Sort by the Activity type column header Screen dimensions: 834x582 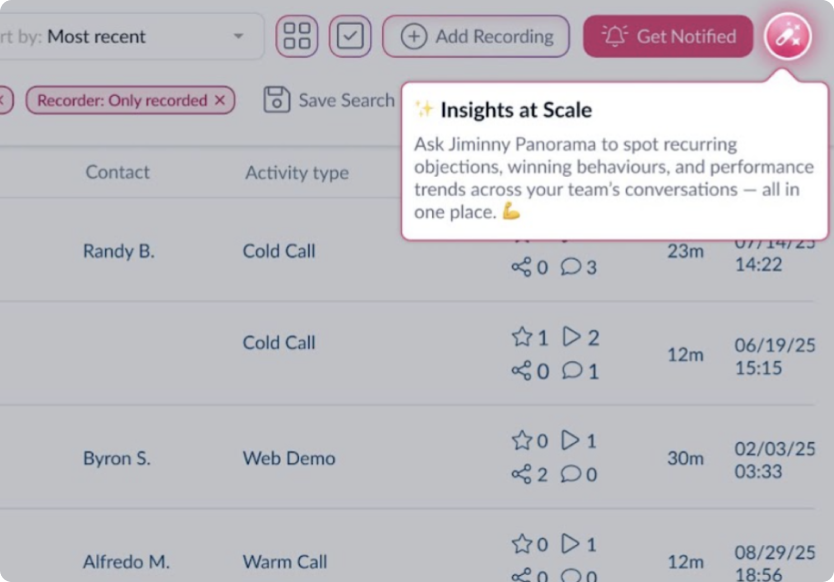coord(297,172)
